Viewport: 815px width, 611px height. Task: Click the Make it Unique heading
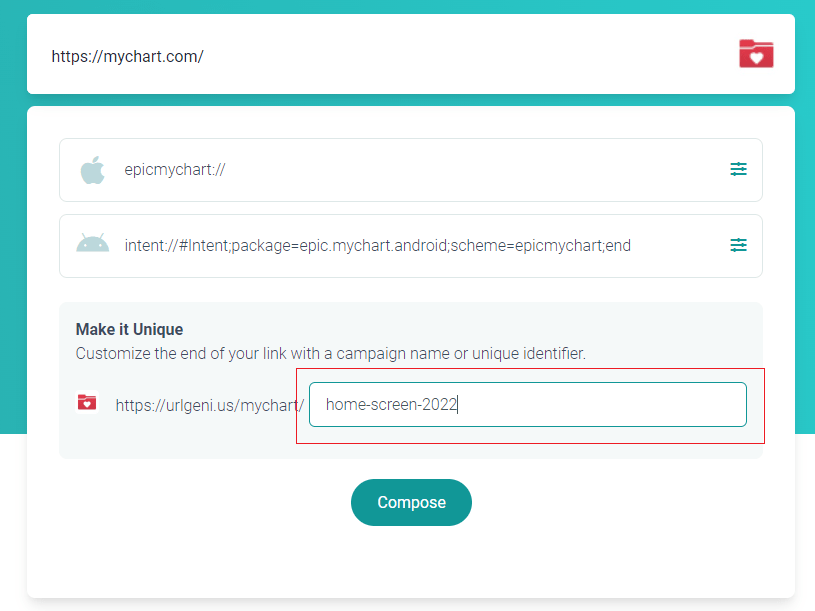pos(129,329)
